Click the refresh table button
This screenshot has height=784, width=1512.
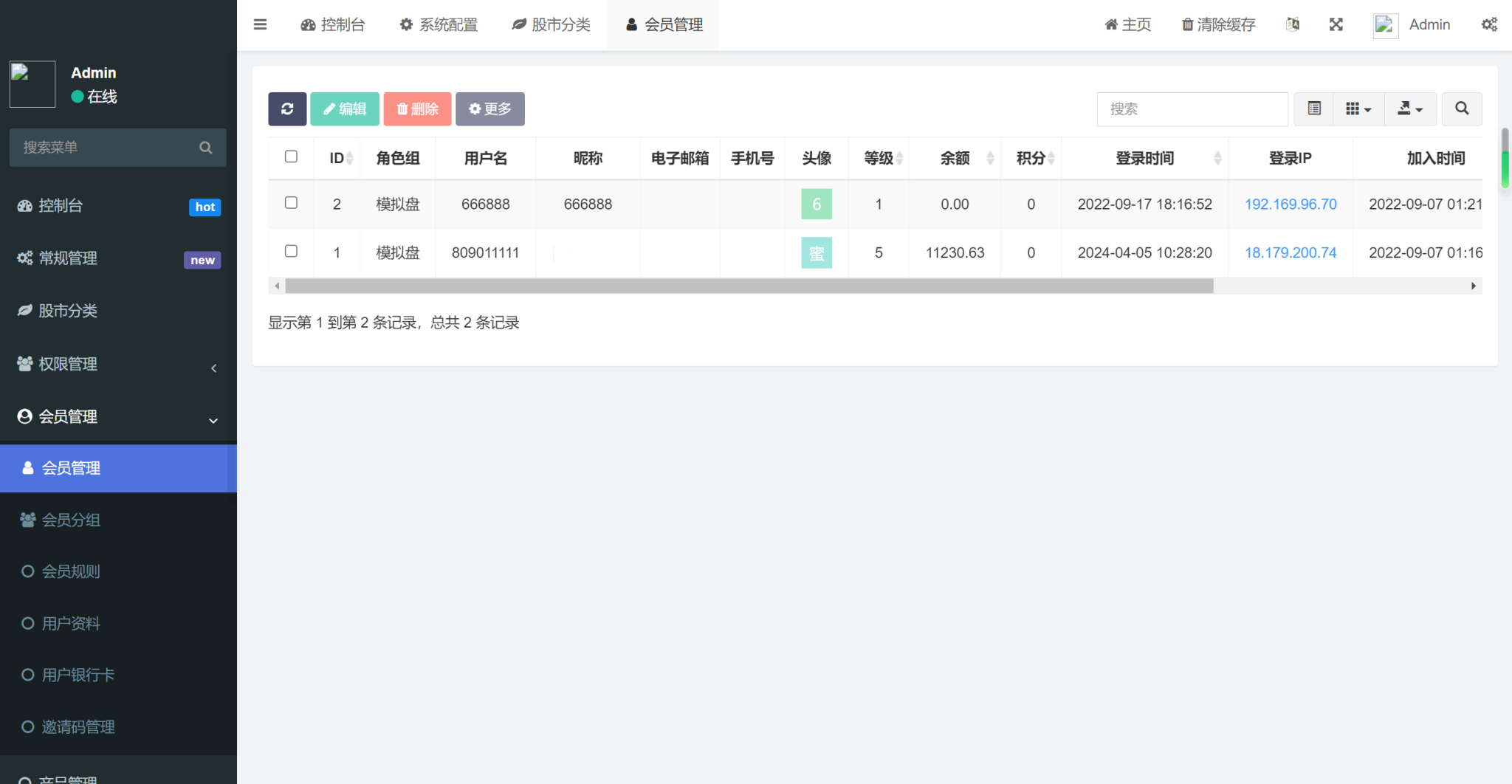(287, 109)
